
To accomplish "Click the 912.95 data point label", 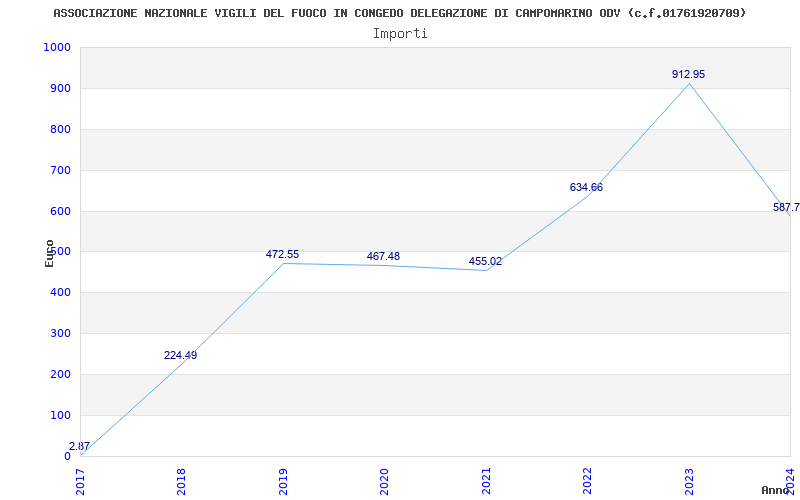I will tap(688, 74).
